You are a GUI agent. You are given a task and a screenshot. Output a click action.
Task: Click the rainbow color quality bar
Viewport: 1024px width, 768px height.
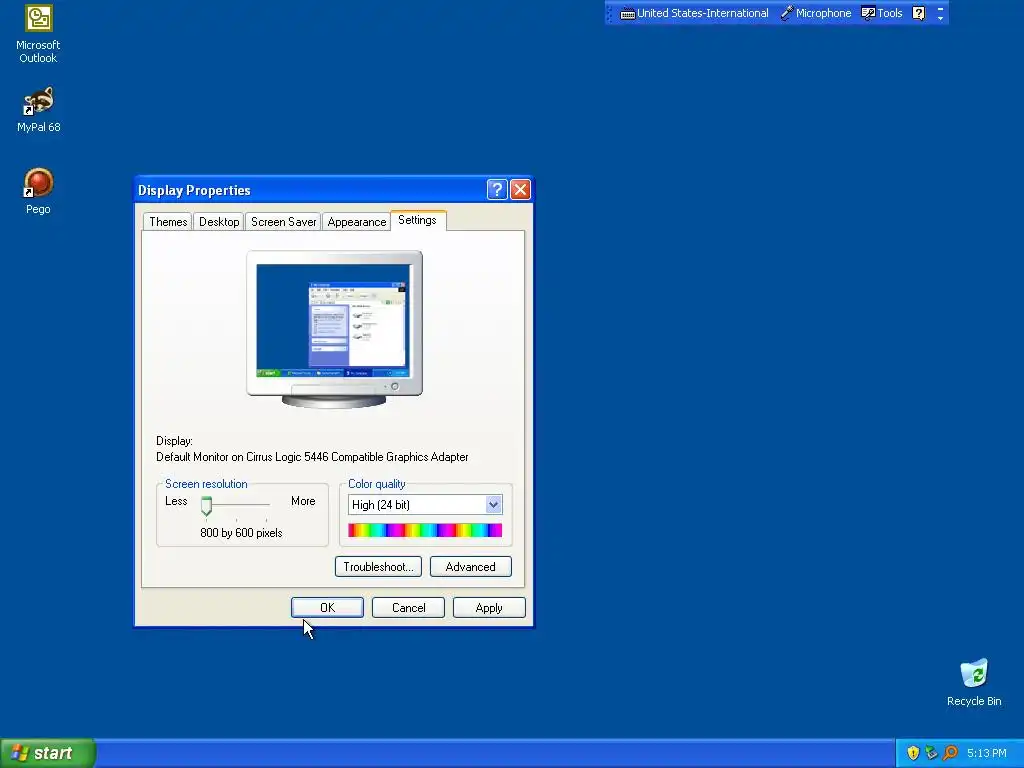click(x=425, y=530)
